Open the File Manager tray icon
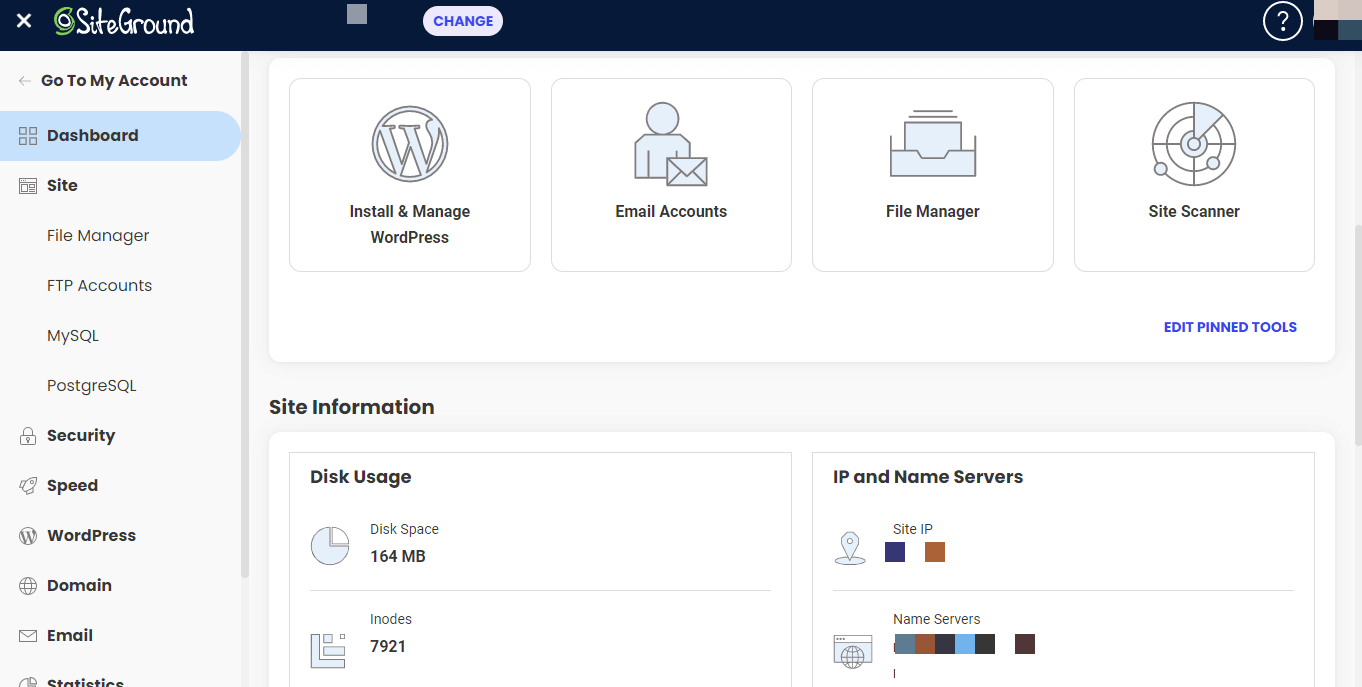 click(x=932, y=144)
